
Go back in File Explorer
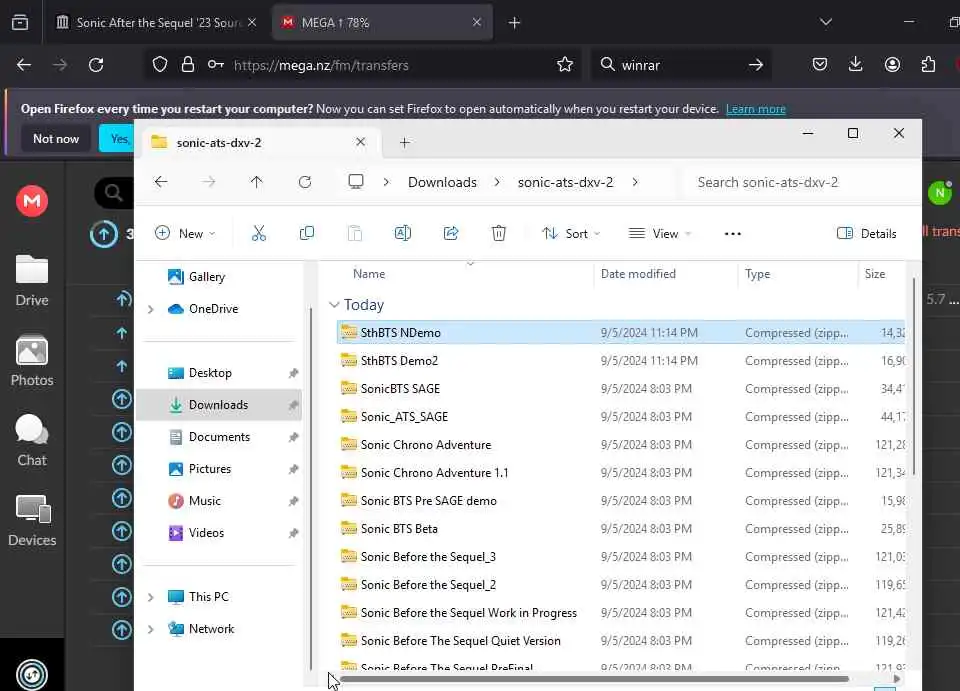pos(160,182)
